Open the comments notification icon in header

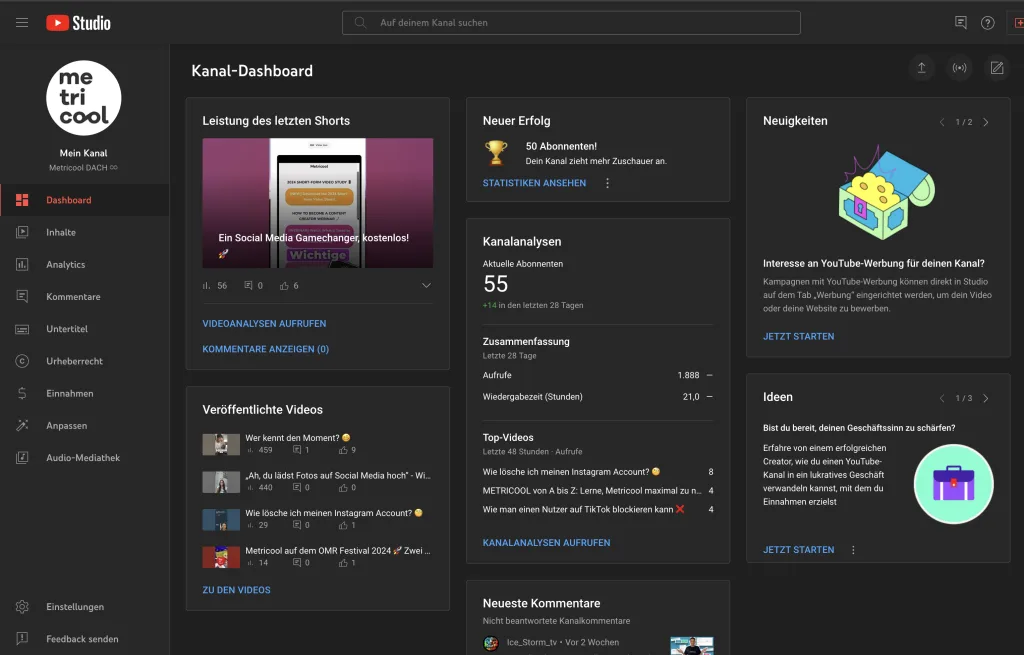pyautogui.click(x=961, y=23)
